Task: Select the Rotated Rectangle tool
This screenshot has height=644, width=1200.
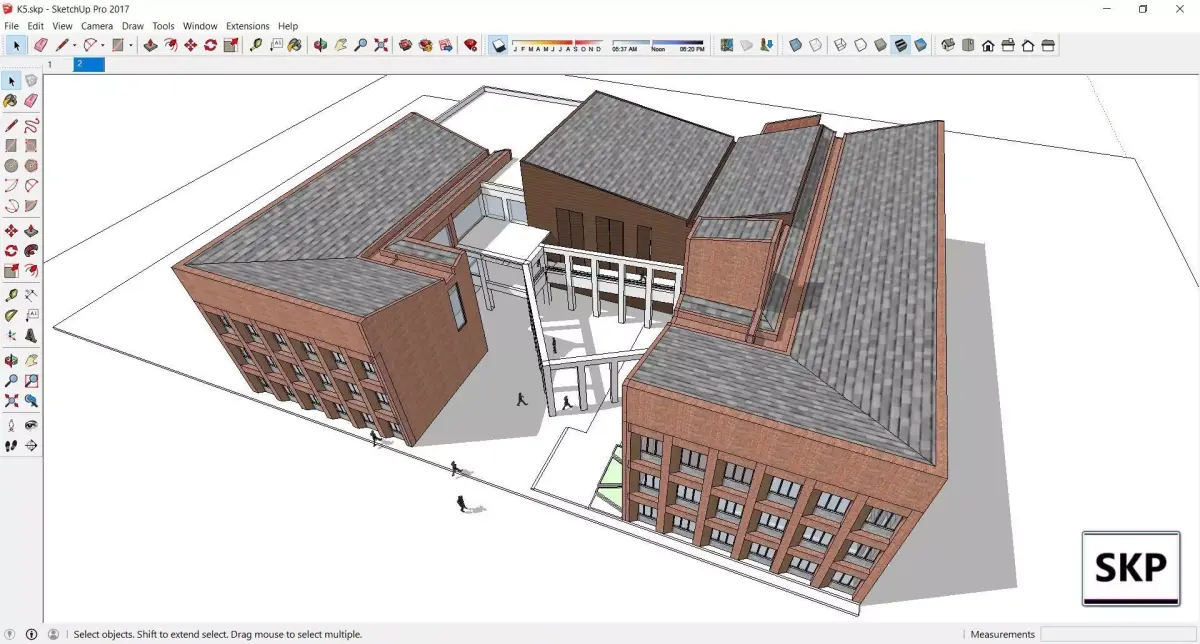Action: coord(31,146)
